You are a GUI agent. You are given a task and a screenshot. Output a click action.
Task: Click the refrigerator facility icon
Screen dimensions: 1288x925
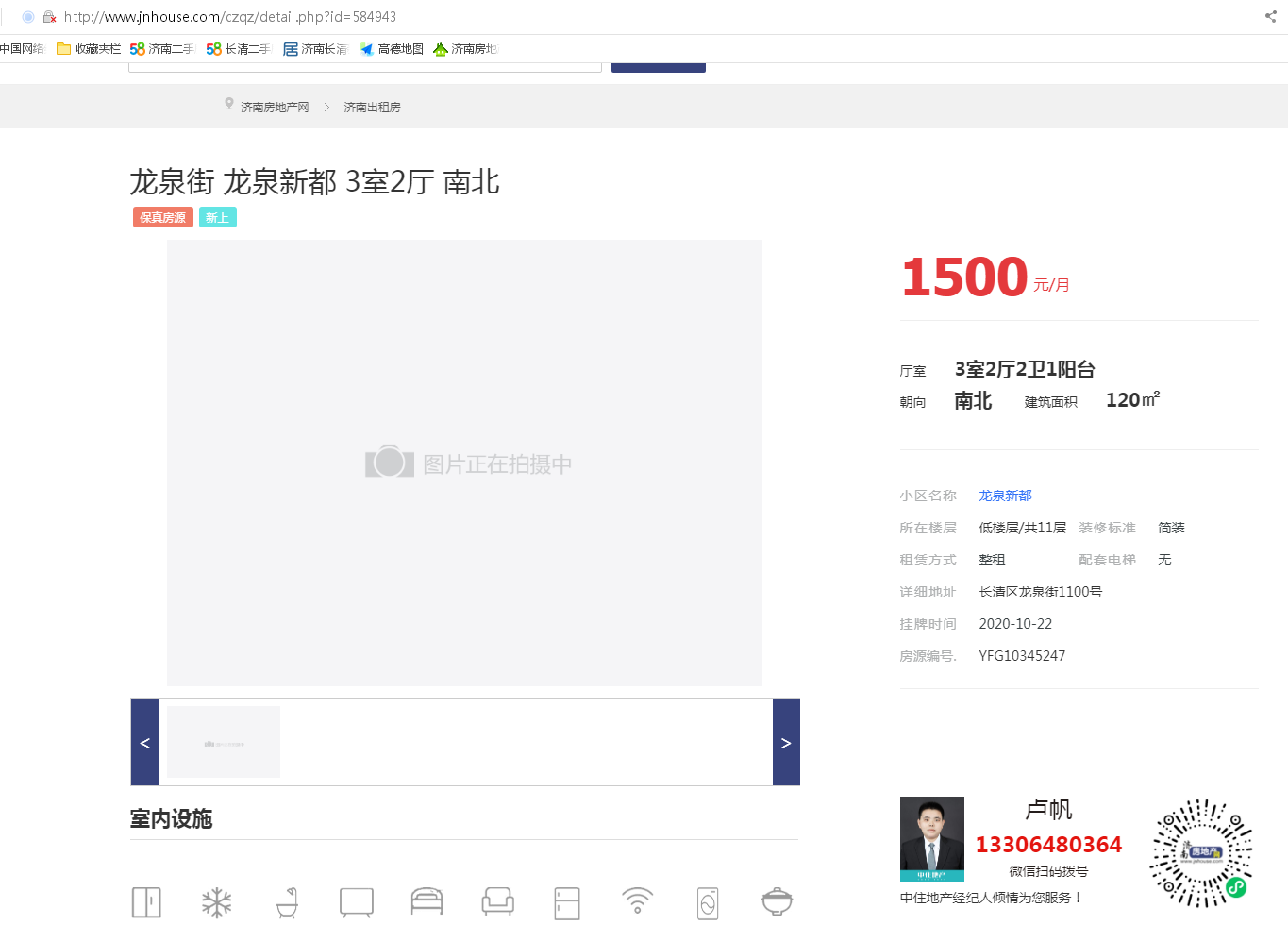click(567, 902)
